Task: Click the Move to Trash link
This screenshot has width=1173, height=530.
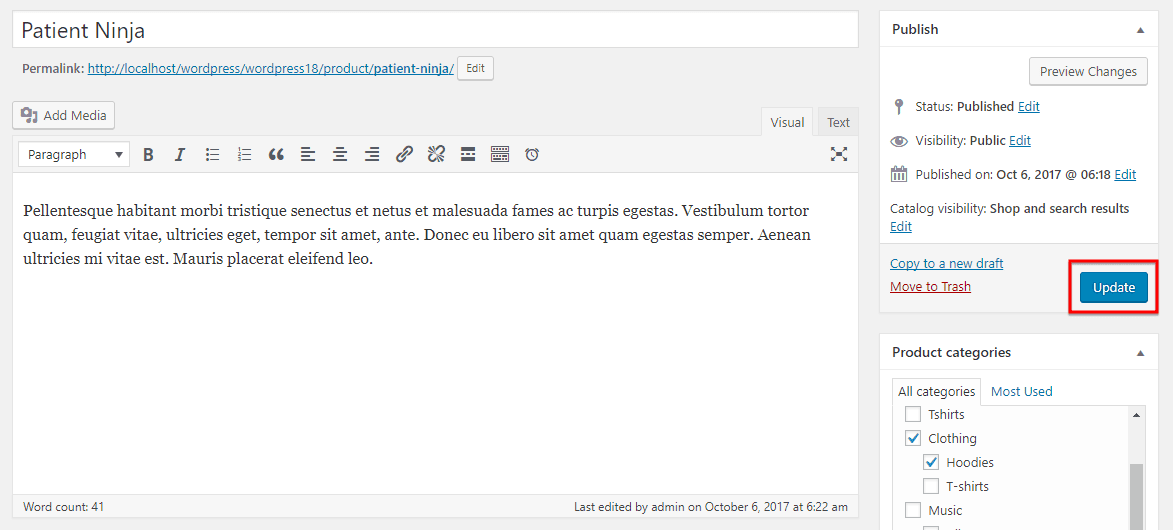Action: pyautogui.click(x=930, y=287)
